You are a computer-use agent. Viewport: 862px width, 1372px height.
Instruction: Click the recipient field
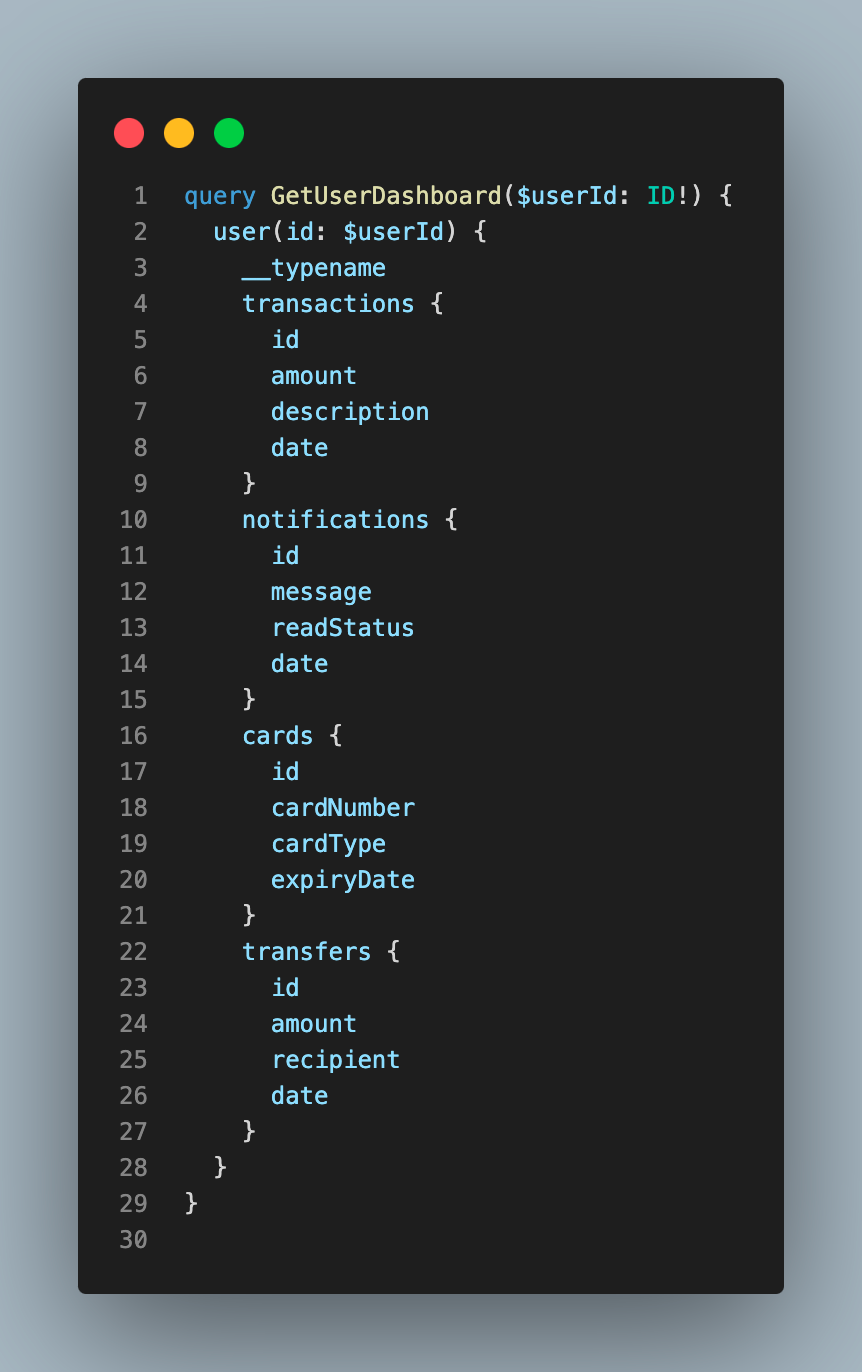click(x=335, y=1060)
